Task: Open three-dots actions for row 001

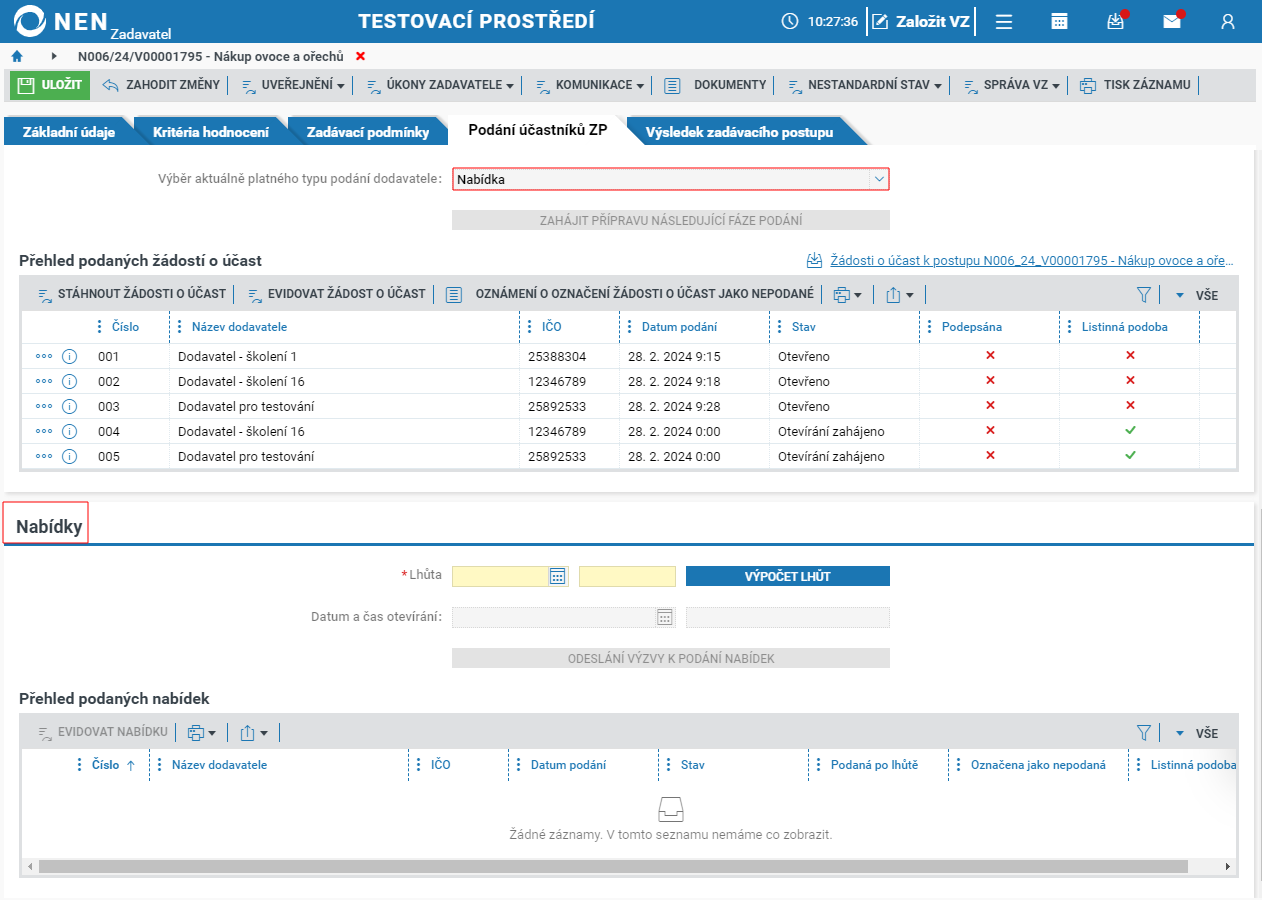Action: 43,356
